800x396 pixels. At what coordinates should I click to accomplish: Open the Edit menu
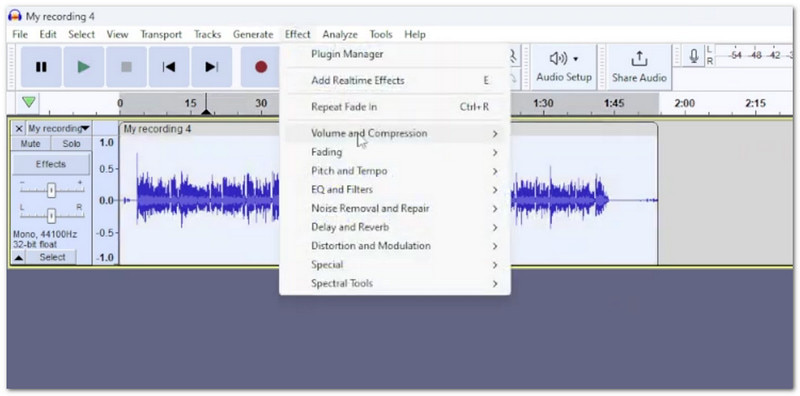point(48,35)
